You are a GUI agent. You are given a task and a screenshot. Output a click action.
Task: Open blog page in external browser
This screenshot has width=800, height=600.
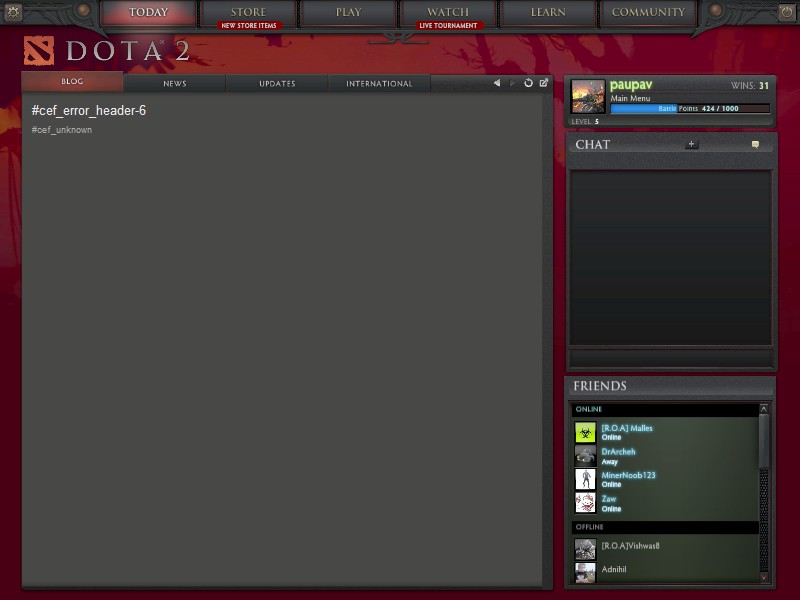click(x=544, y=83)
